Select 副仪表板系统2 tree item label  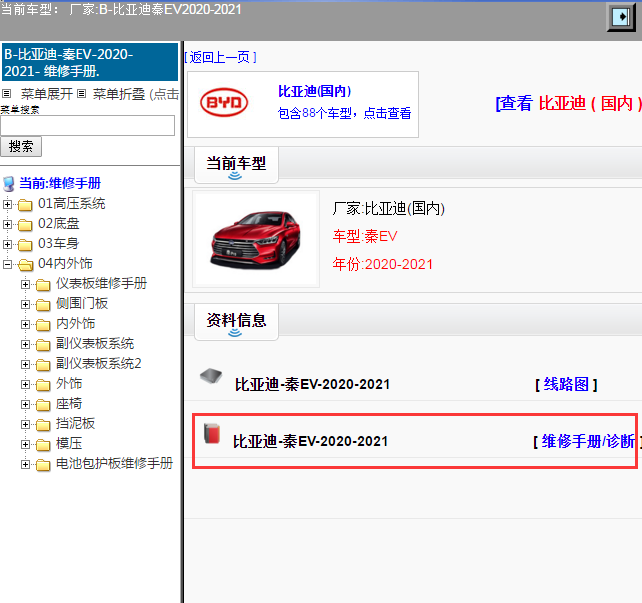click(99, 364)
